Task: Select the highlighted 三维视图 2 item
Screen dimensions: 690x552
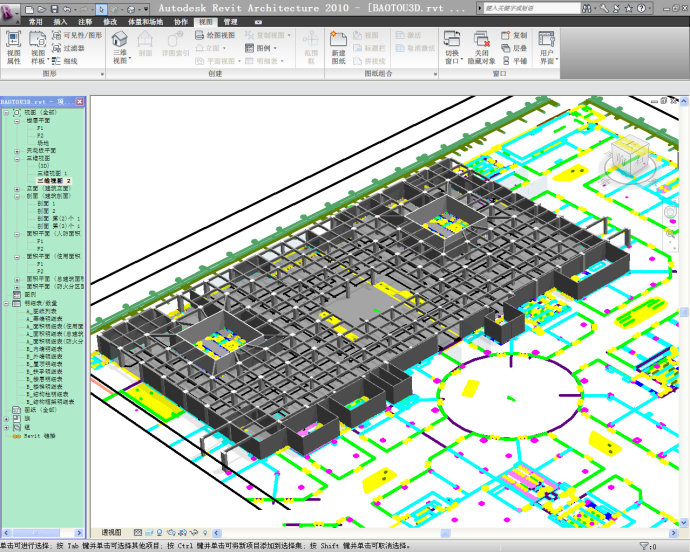Action: pos(54,181)
